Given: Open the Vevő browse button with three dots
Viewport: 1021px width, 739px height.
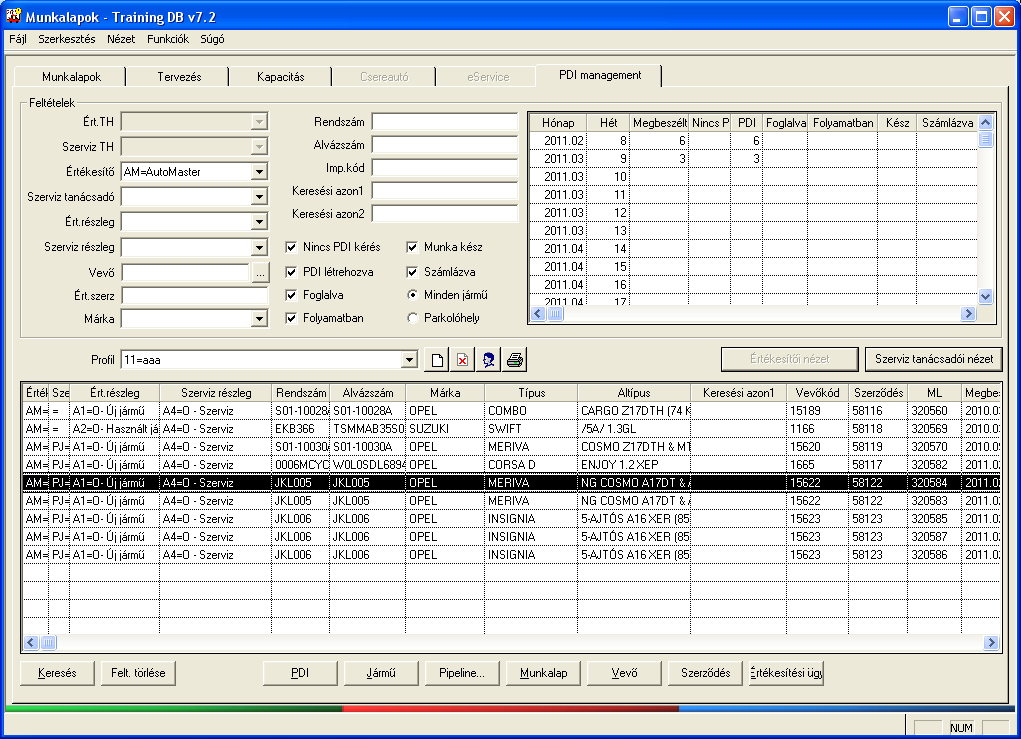Looking at the screenshot, I should tap(260, 273).
